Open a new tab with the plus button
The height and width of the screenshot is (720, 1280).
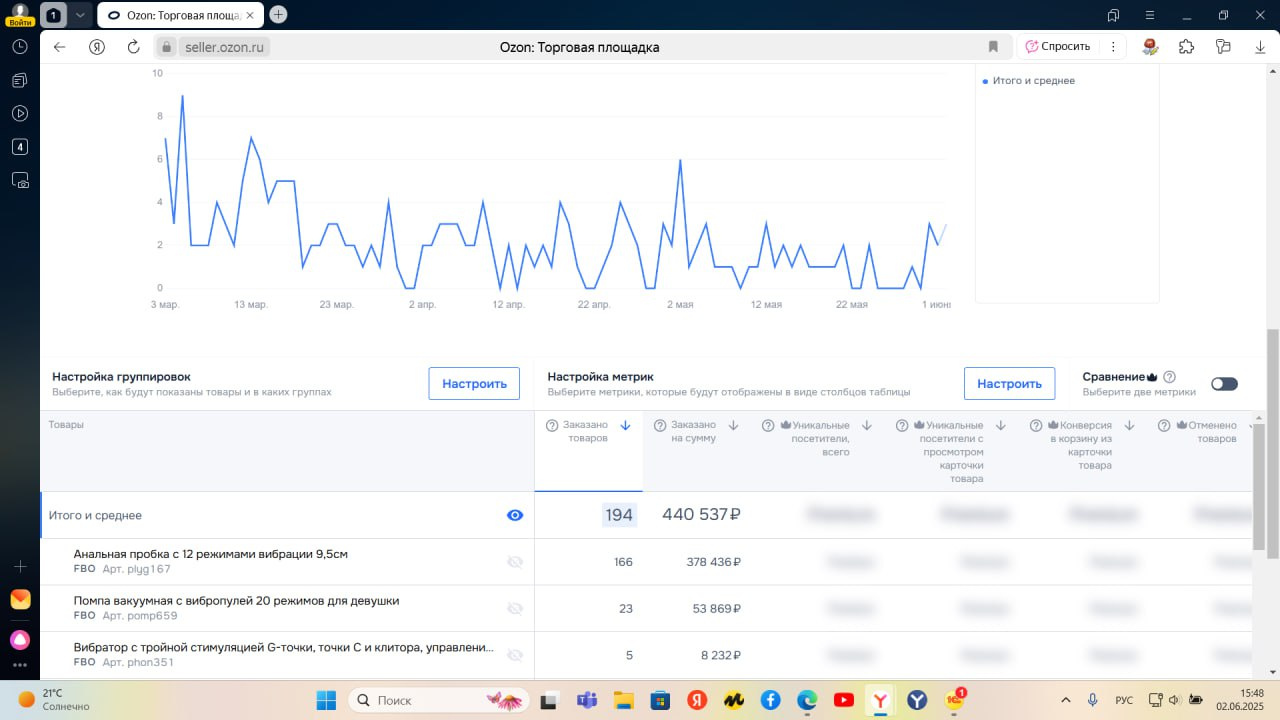pyautogui.click(x=278, y=14)
